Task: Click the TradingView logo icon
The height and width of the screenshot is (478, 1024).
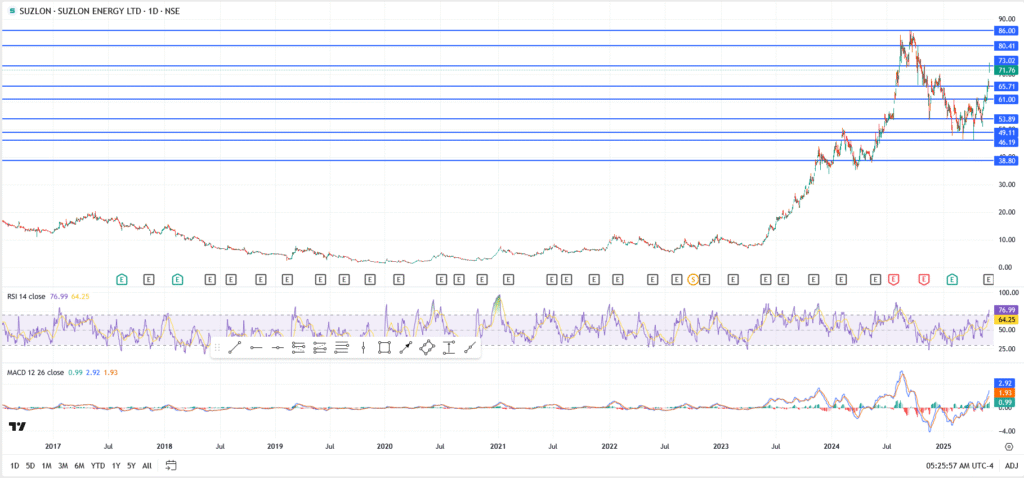Action: point(16,427)
